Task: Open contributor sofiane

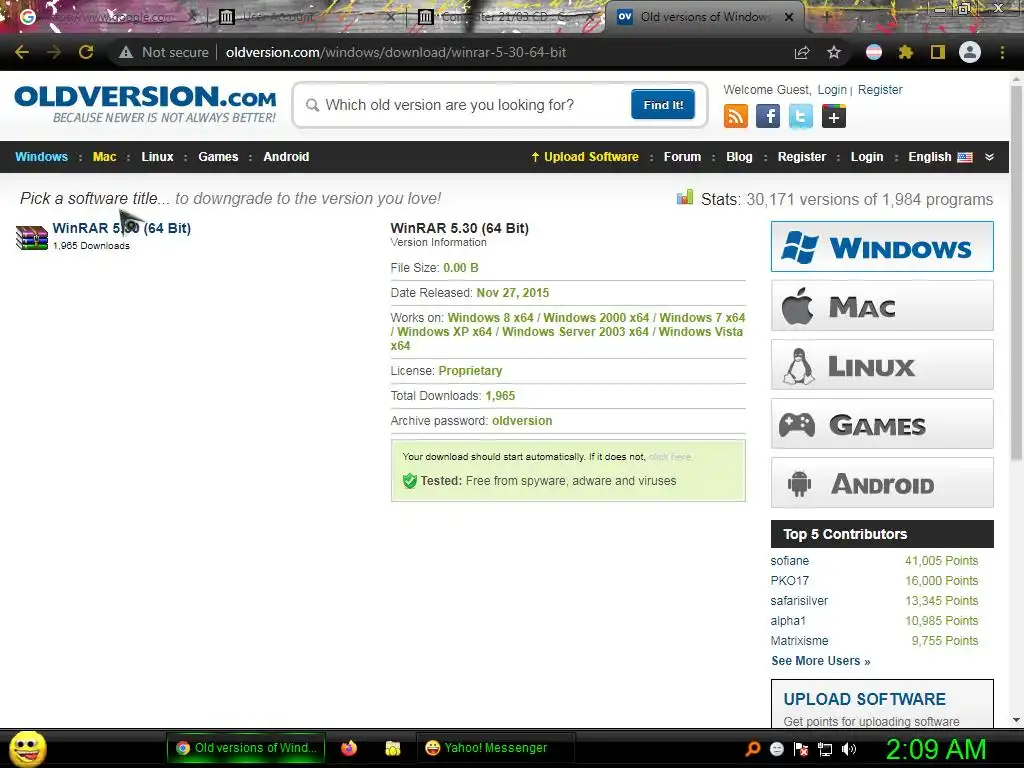Action: coord(790,560)
